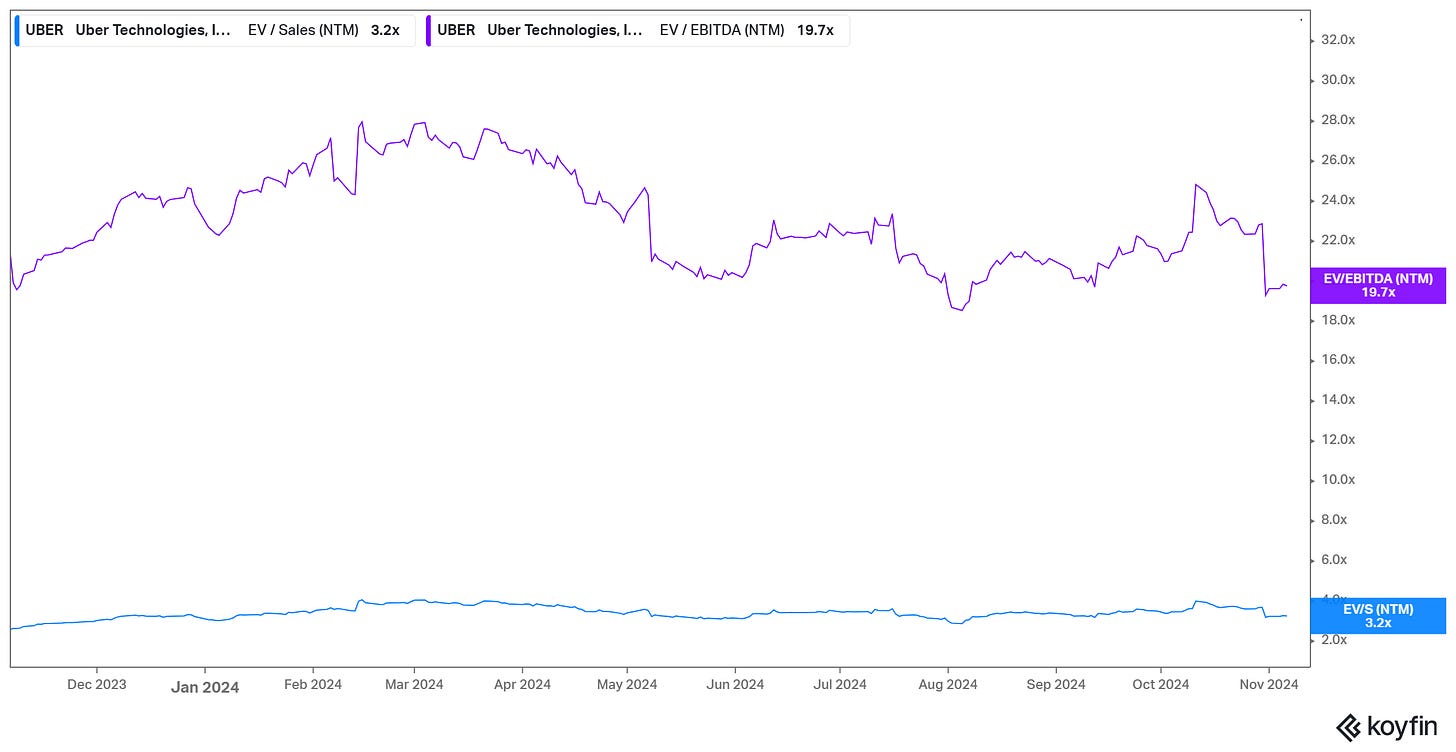This screenshot has width=1456, height=752.
Task: Click the Apr 2024 x-axis label
Action: coord(522,685)
